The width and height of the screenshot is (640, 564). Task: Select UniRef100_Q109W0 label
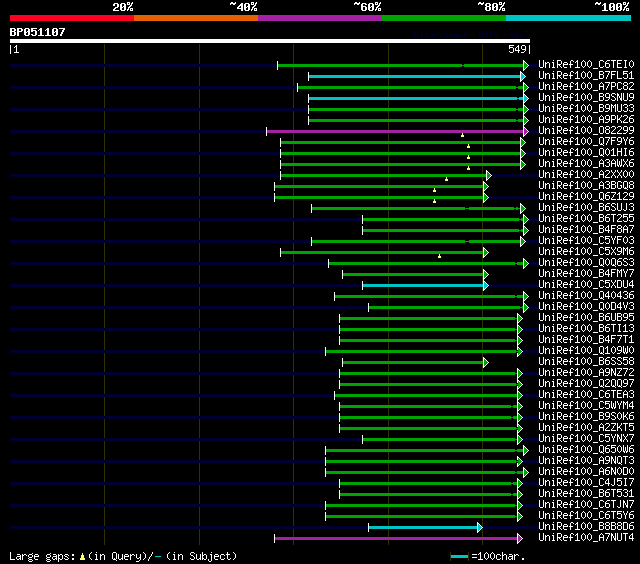point(586,351)
